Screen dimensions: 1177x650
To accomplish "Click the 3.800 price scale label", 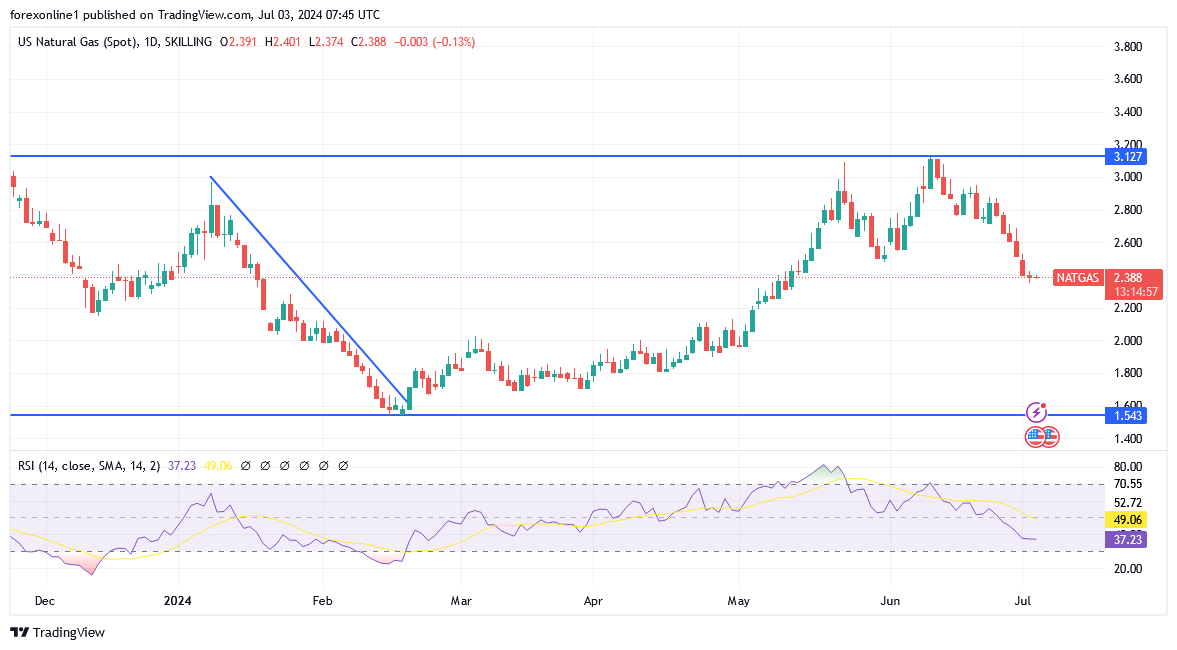I will click(x=1128, y=47).
